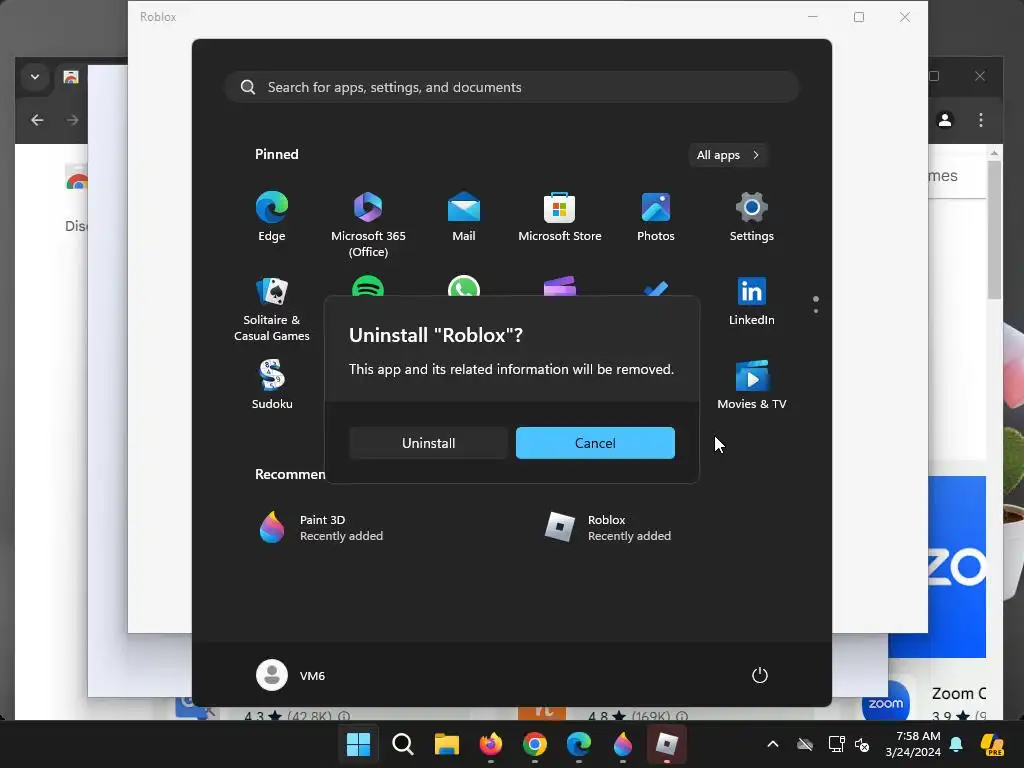This screenshot has width=1024, height=768.
Task: Open Chrome three-dot menu
Action: pos(981,120)
